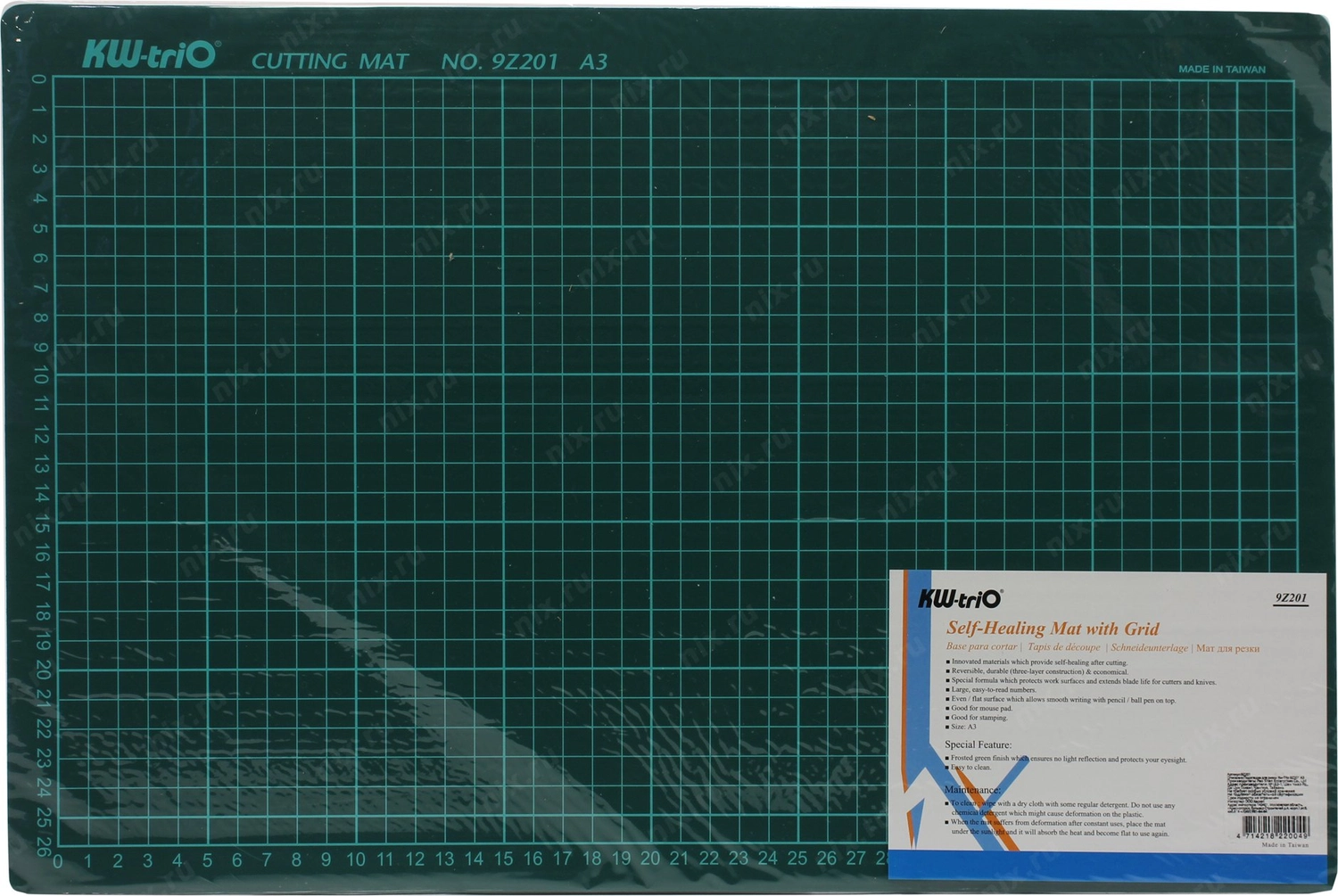The image size is (1338, 896).
Task: Click the "NO. 9Z201" model number on mat
Action: (x=500, y=62)
